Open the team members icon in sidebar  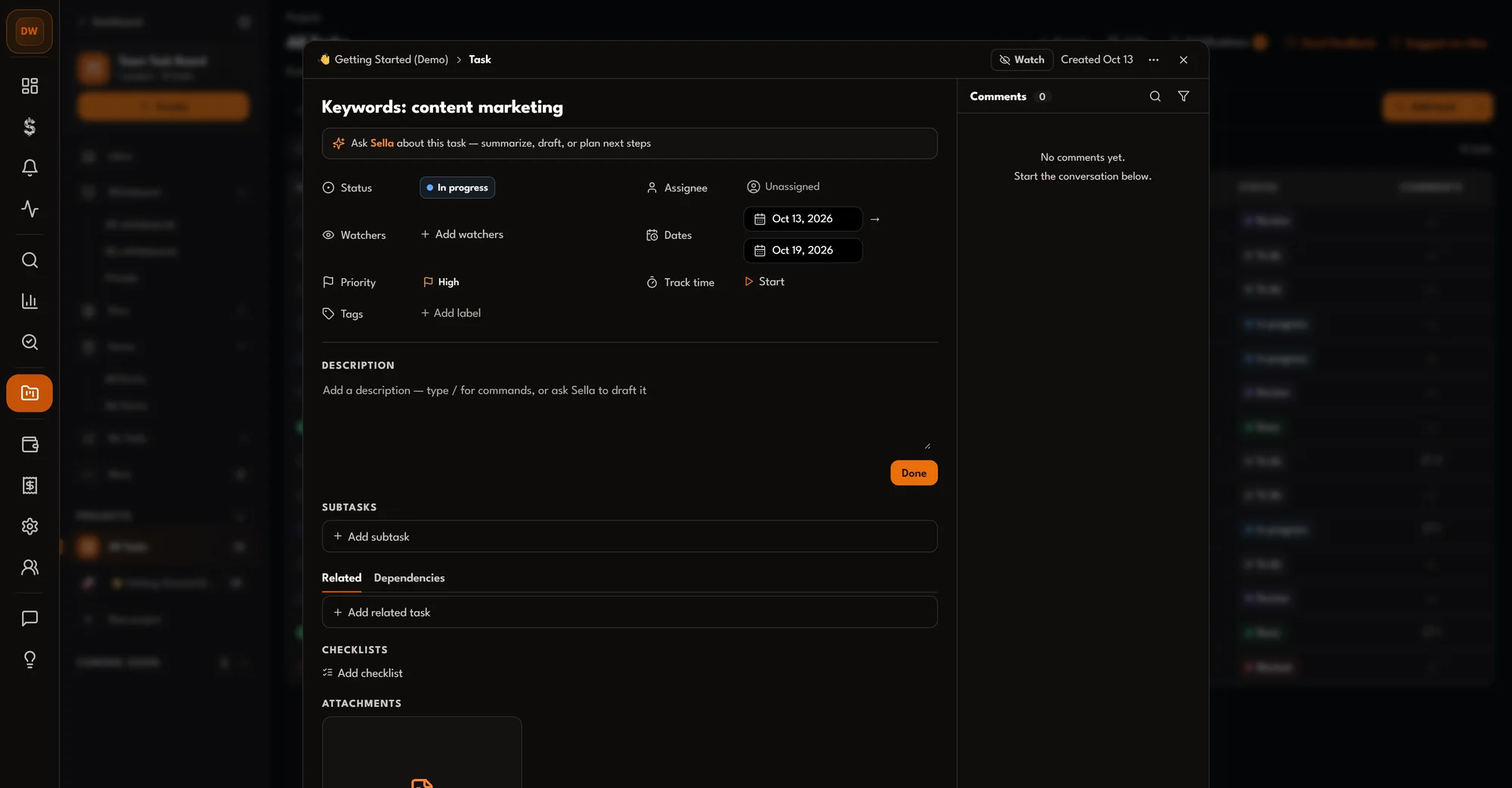29,567
